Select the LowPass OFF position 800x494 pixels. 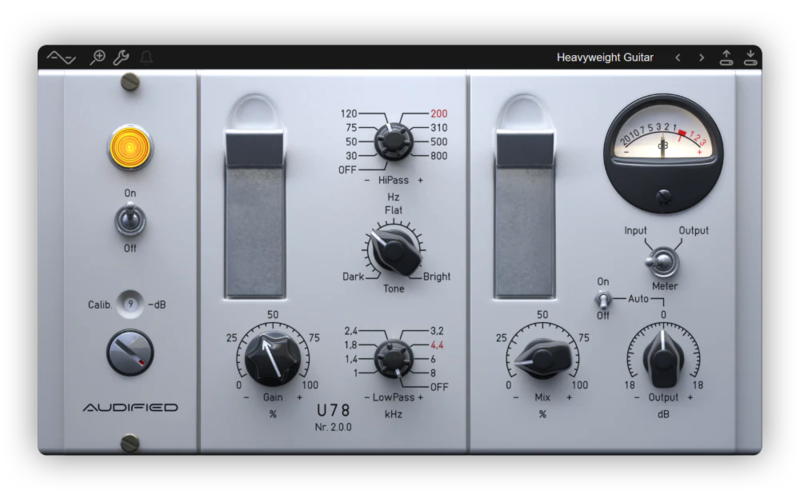click(x=439, y=387)
